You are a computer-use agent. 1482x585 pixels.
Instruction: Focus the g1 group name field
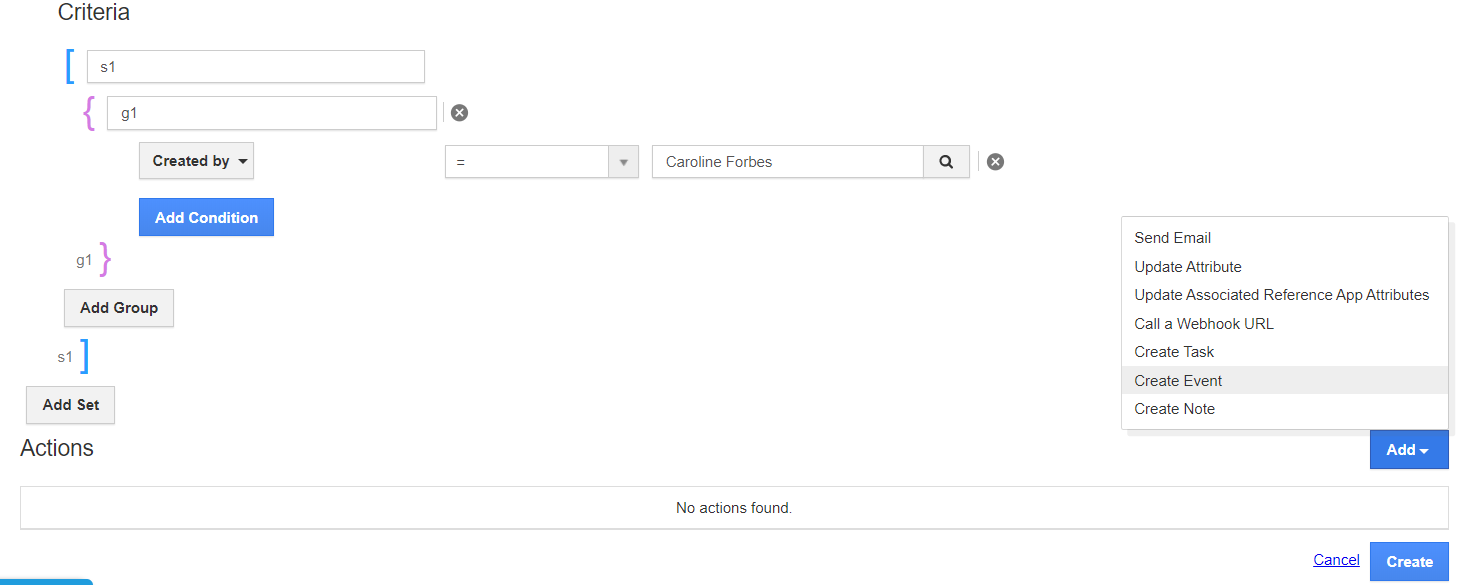click(x=272, y=113)
